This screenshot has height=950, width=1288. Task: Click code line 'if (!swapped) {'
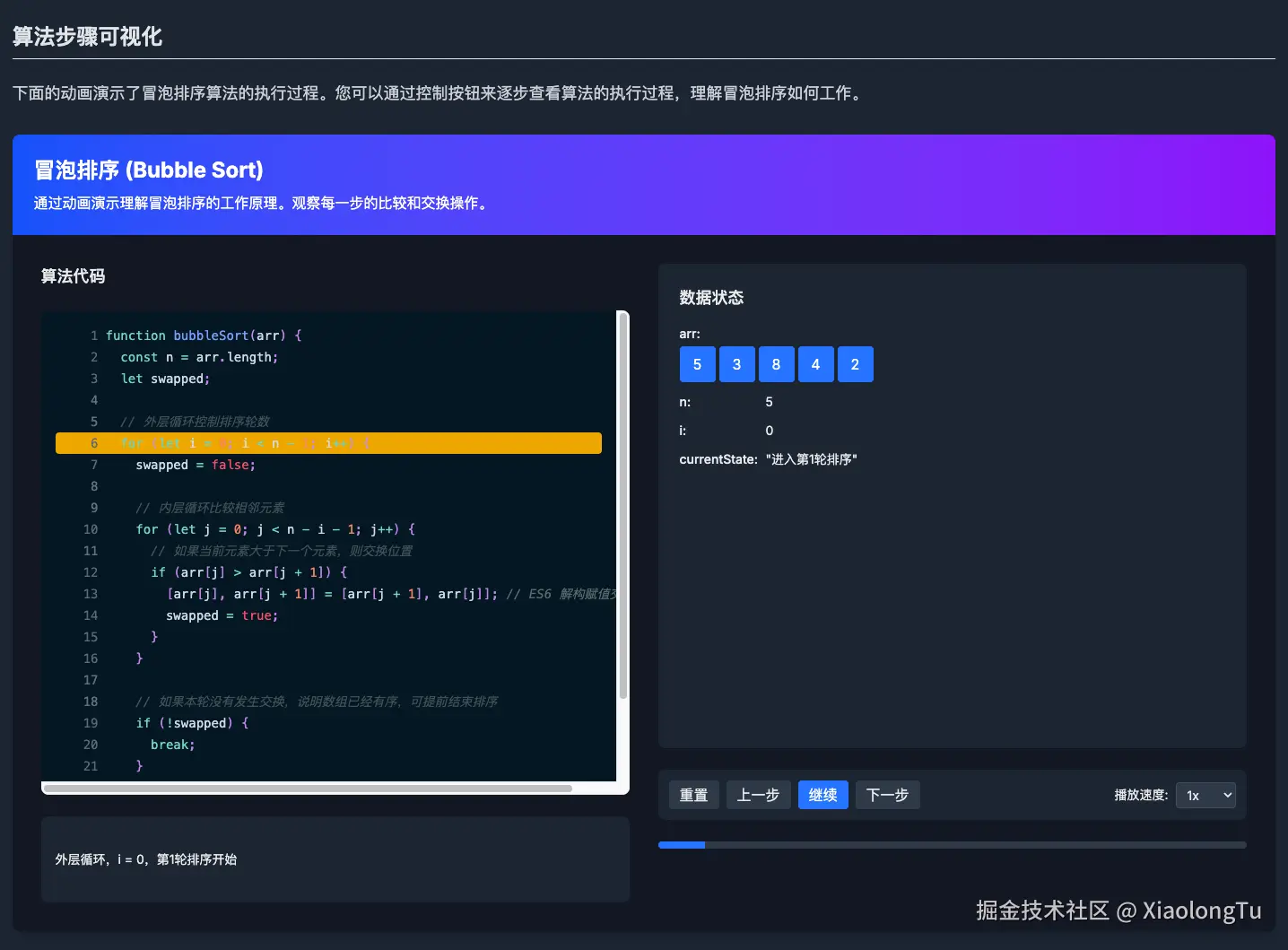click(192, 723)
